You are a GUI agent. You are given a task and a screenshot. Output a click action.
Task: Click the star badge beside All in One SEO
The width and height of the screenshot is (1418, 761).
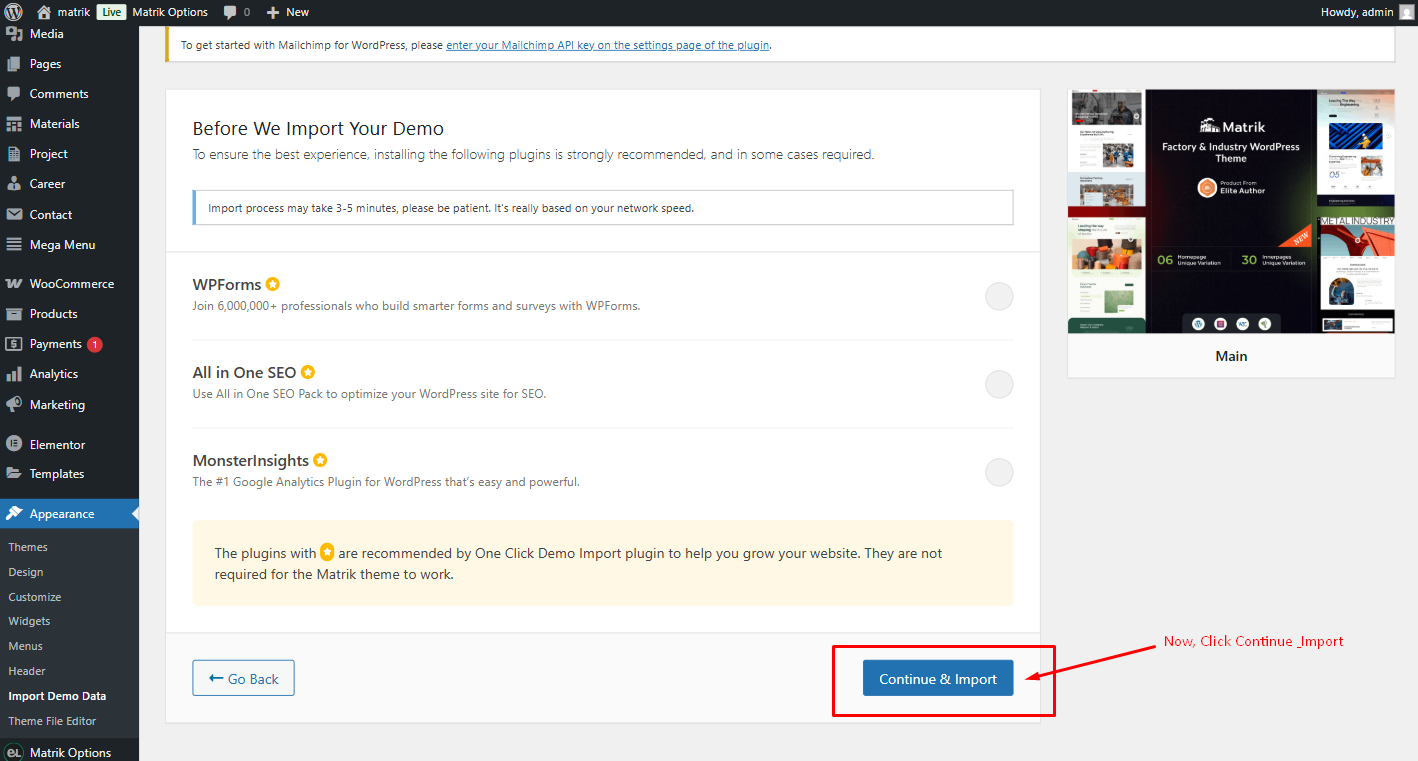click(308, 372)
